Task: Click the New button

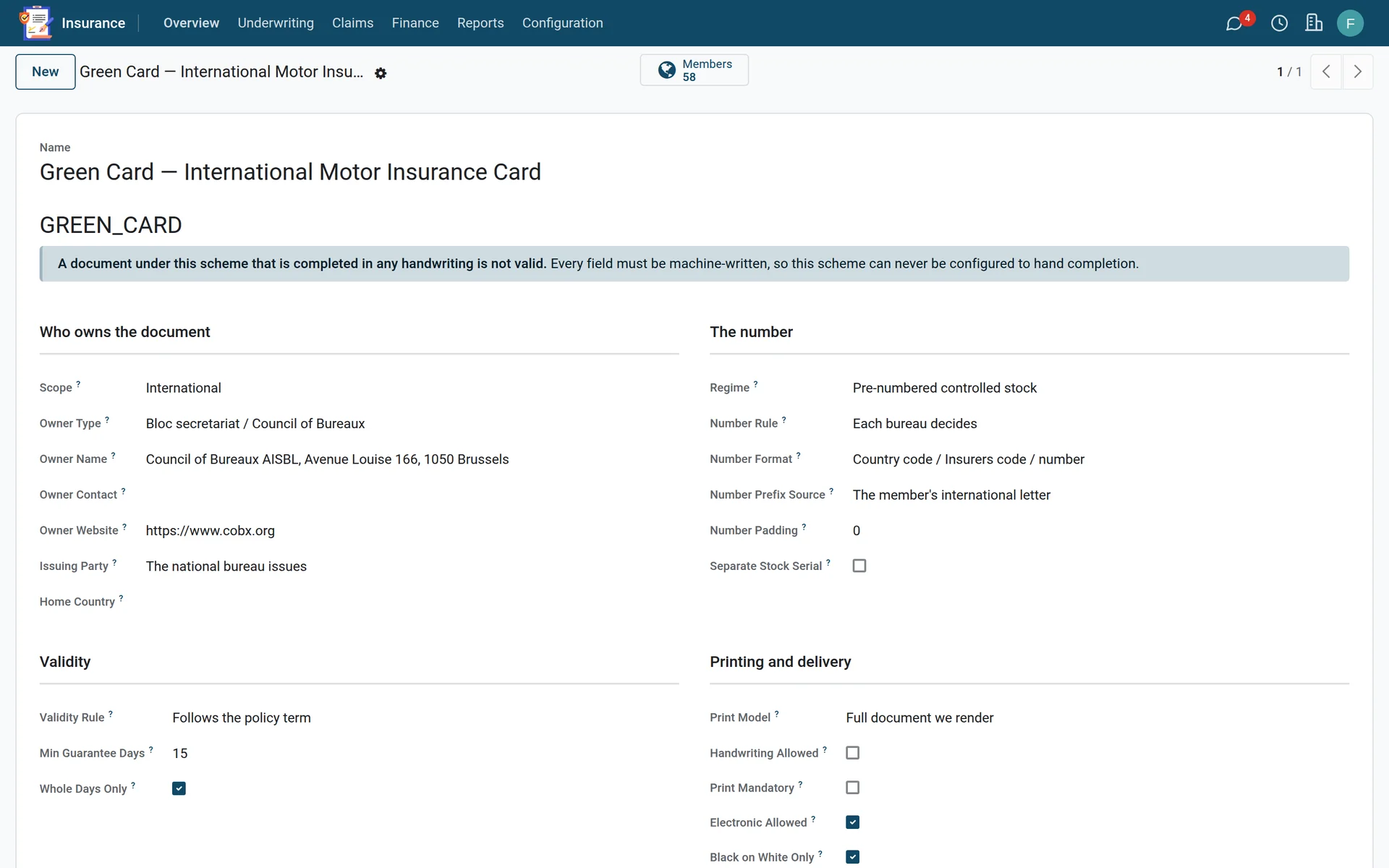Action: point(46,72)
